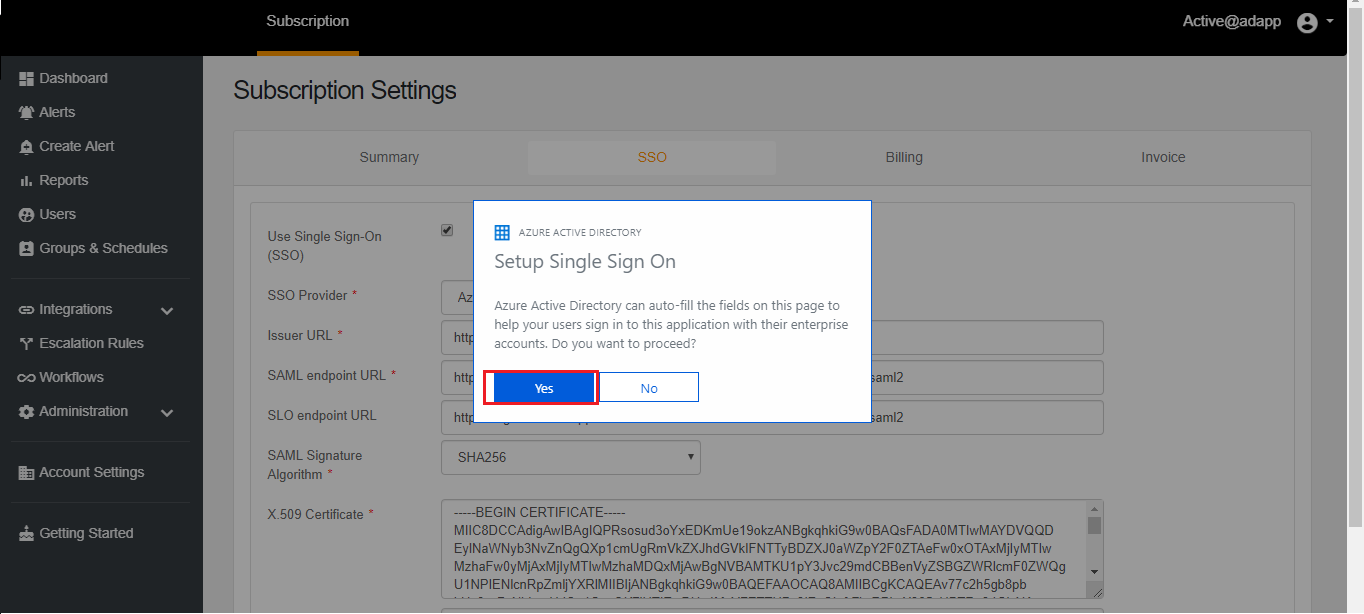The height and width of the screenshot is (614, 1364).
Task: Open the Getting Started page
Action: [x=86, y=533]
